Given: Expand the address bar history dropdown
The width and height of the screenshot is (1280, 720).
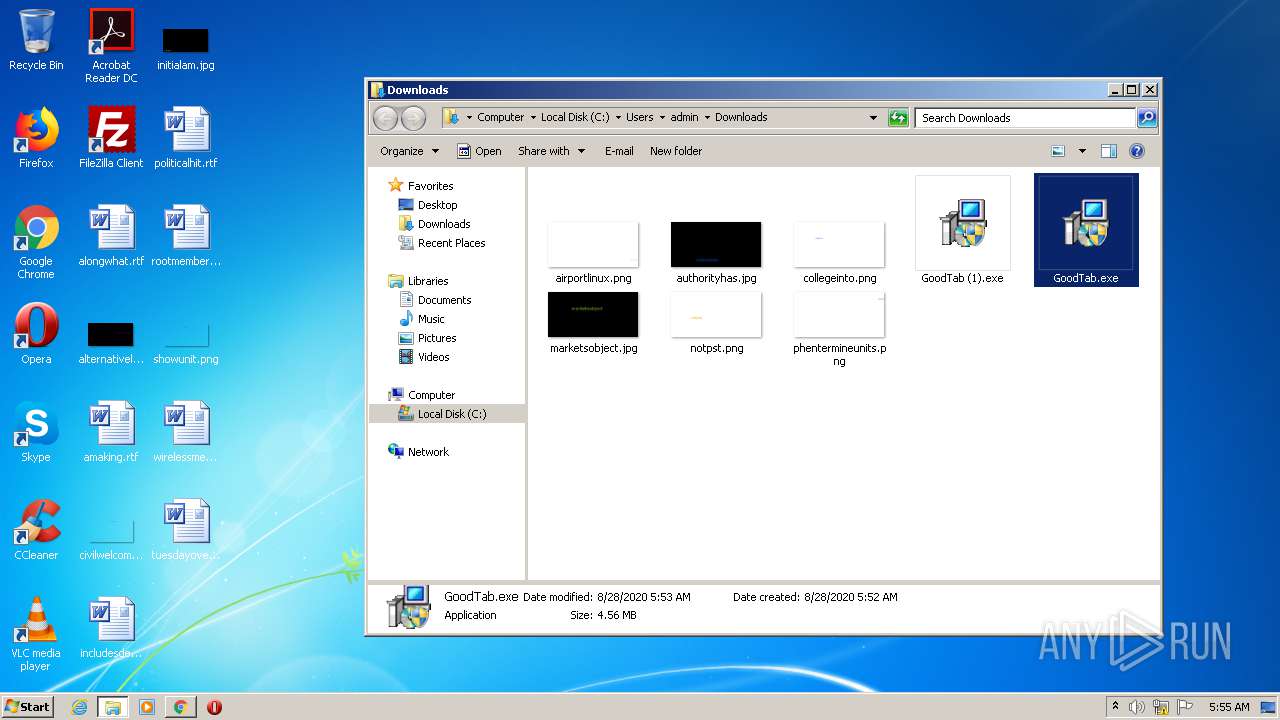Looking at the screenshot, I should (x=873, y=118).
